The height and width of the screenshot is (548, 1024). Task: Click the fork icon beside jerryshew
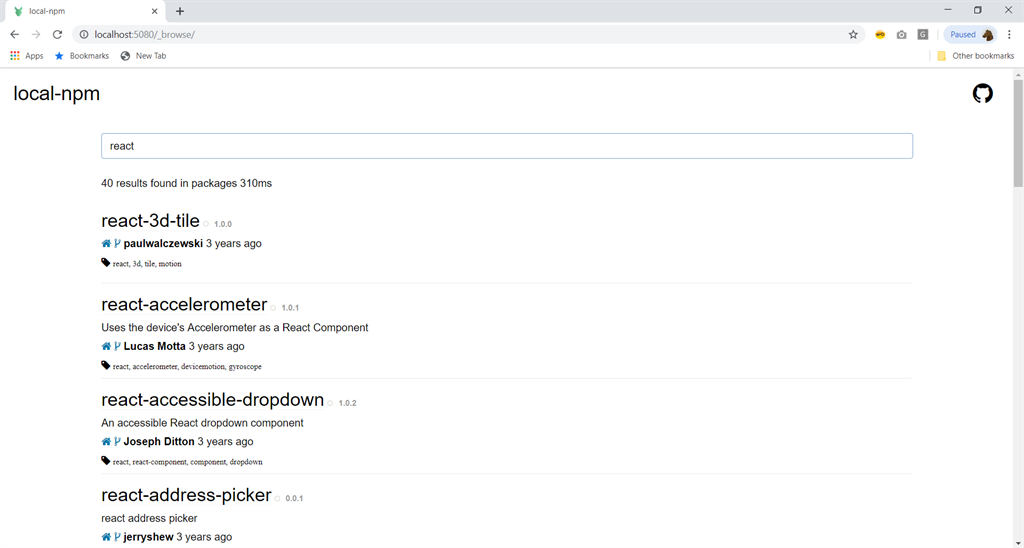tap(117, 537)
